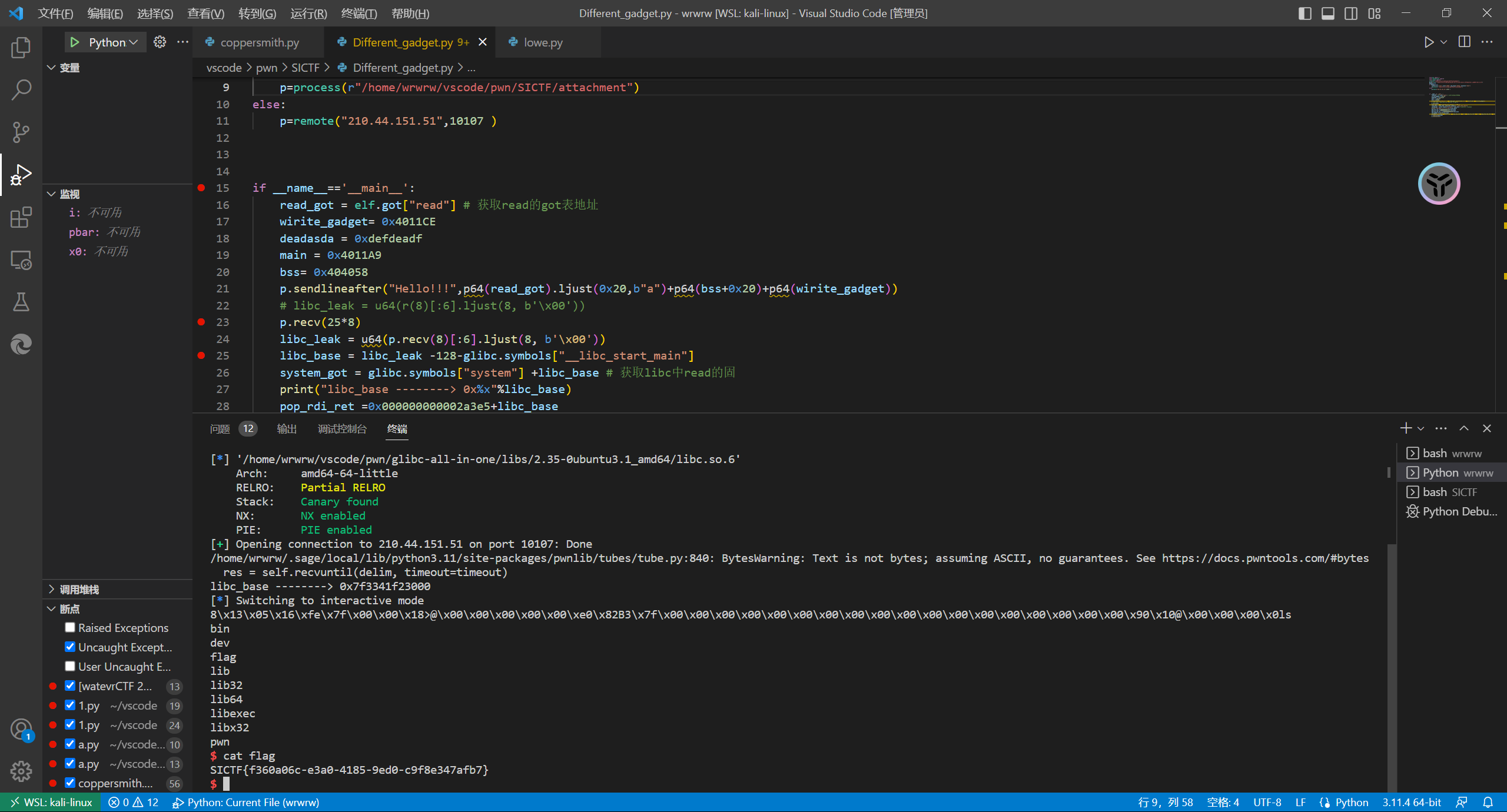Toggle secondary side bar layout icon
The height and width of the screenshot is (812, 1507).
(1351, 13)
